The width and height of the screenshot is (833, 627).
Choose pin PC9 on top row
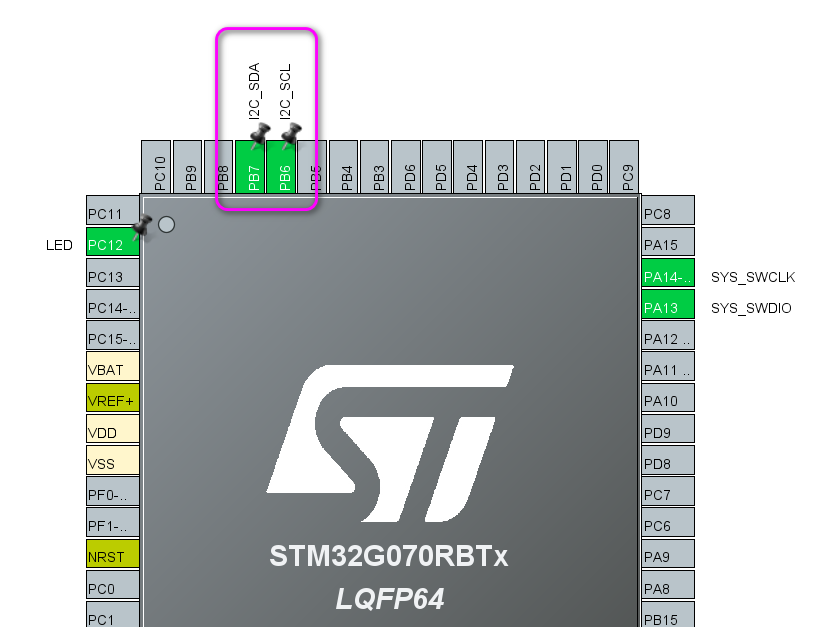coord(624,167)
